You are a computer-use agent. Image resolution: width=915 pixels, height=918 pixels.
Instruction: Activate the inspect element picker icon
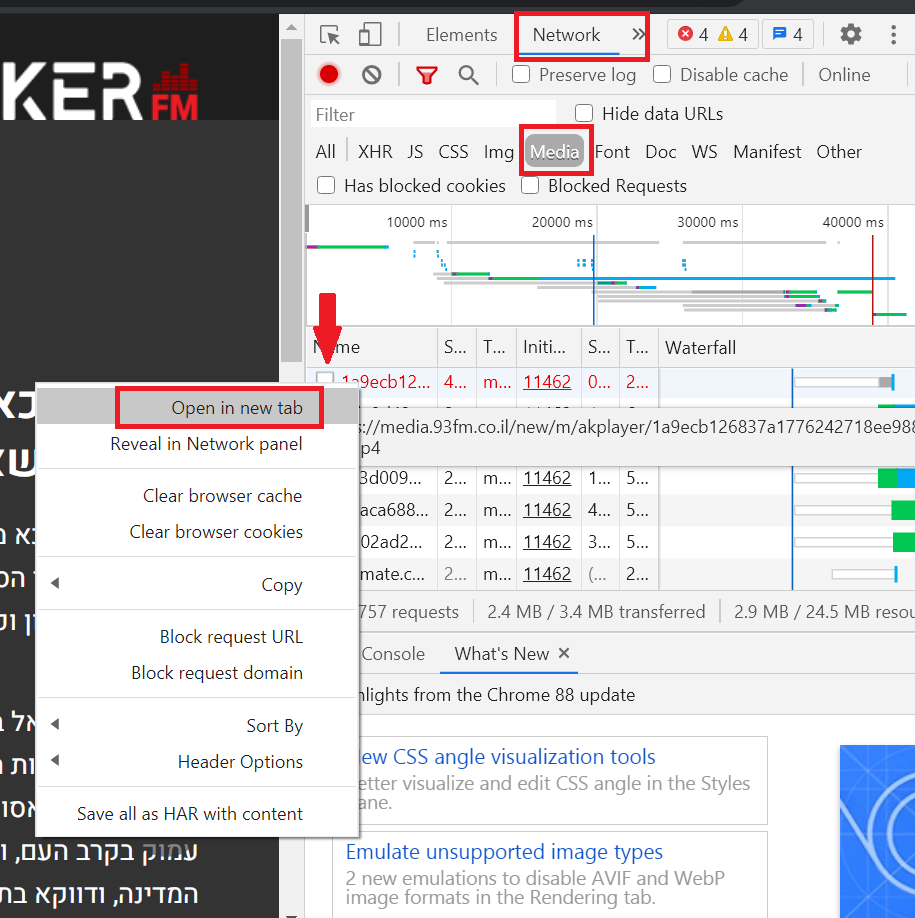pyautogui.click(x=330, y=35)
